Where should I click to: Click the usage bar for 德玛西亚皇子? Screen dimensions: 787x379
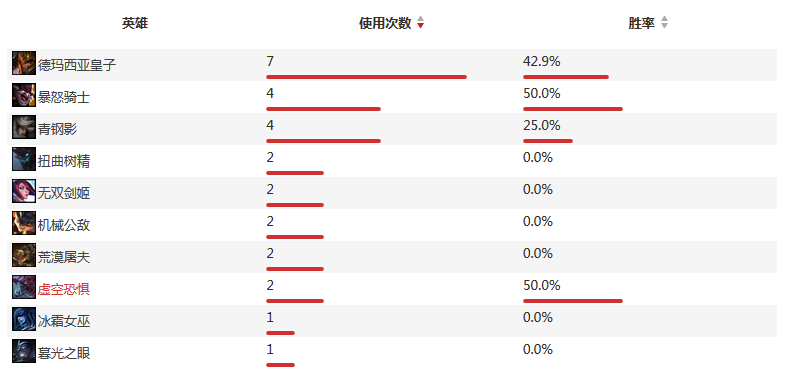click(x=366, y=77)
